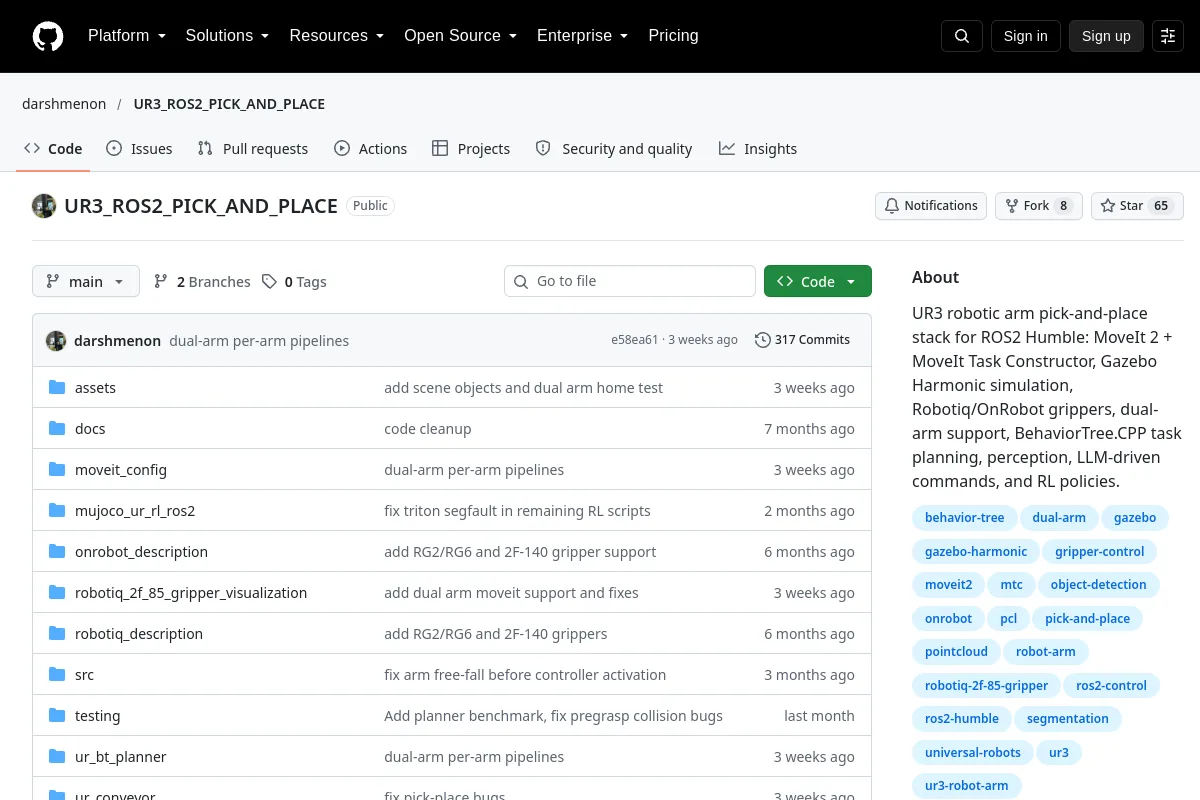Viewport: 1200px width, 800px height.
Task: Open latest commit message dual-arm per-arm pipelines
Action: click(259, 341)
